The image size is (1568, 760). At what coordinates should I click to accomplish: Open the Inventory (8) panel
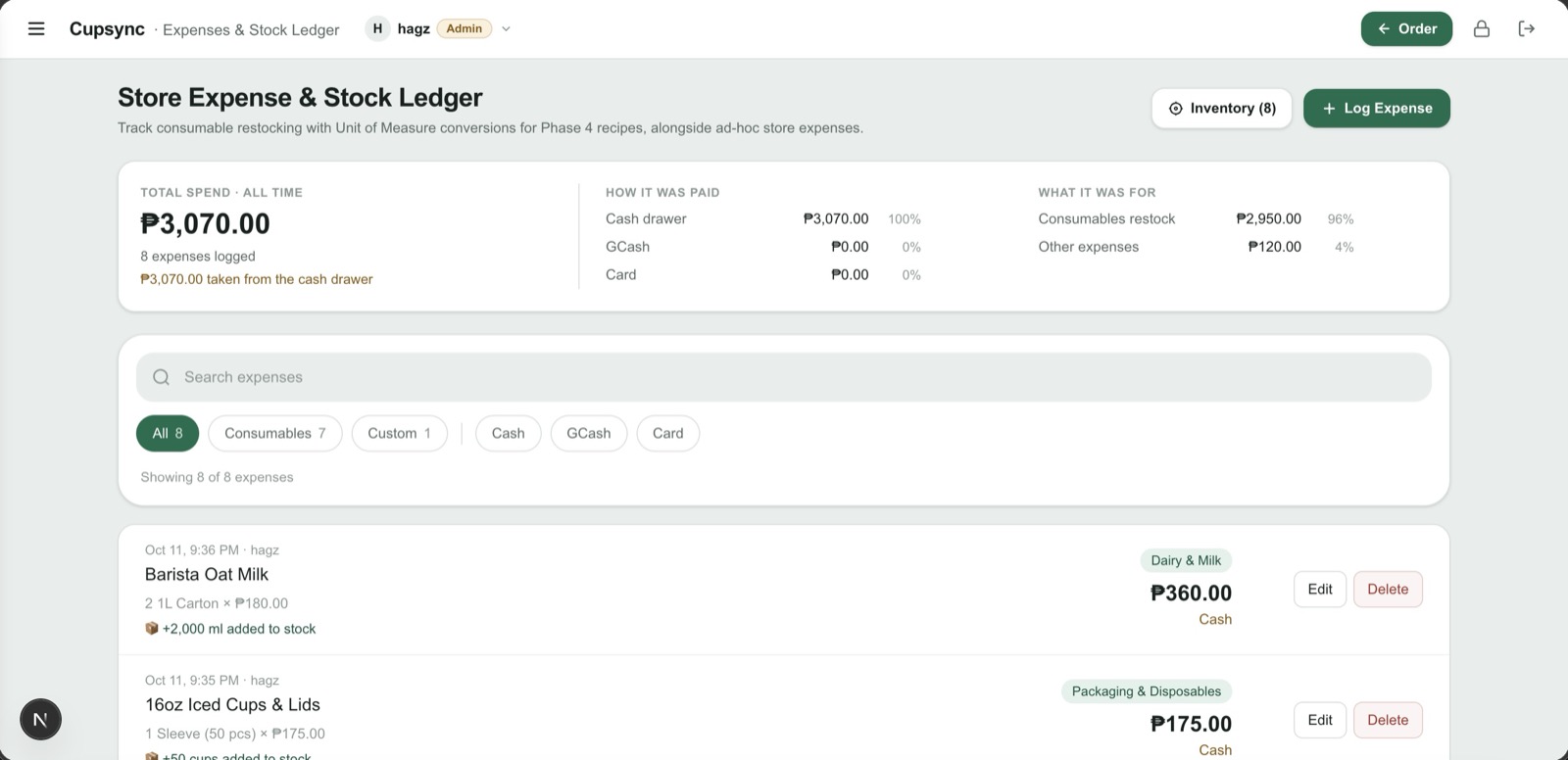1222,108
